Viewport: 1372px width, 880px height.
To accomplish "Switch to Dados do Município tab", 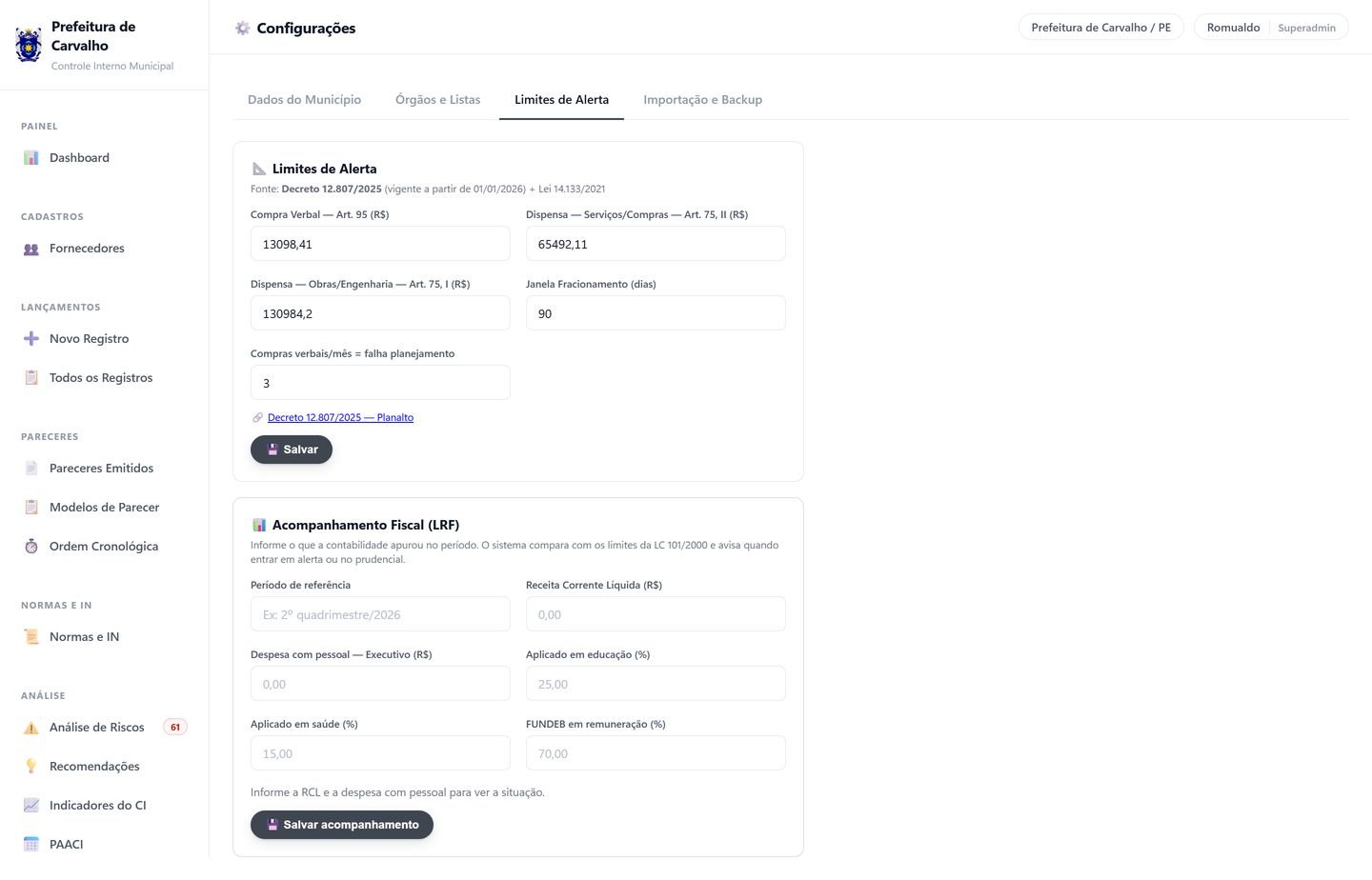I will point(304,100).
